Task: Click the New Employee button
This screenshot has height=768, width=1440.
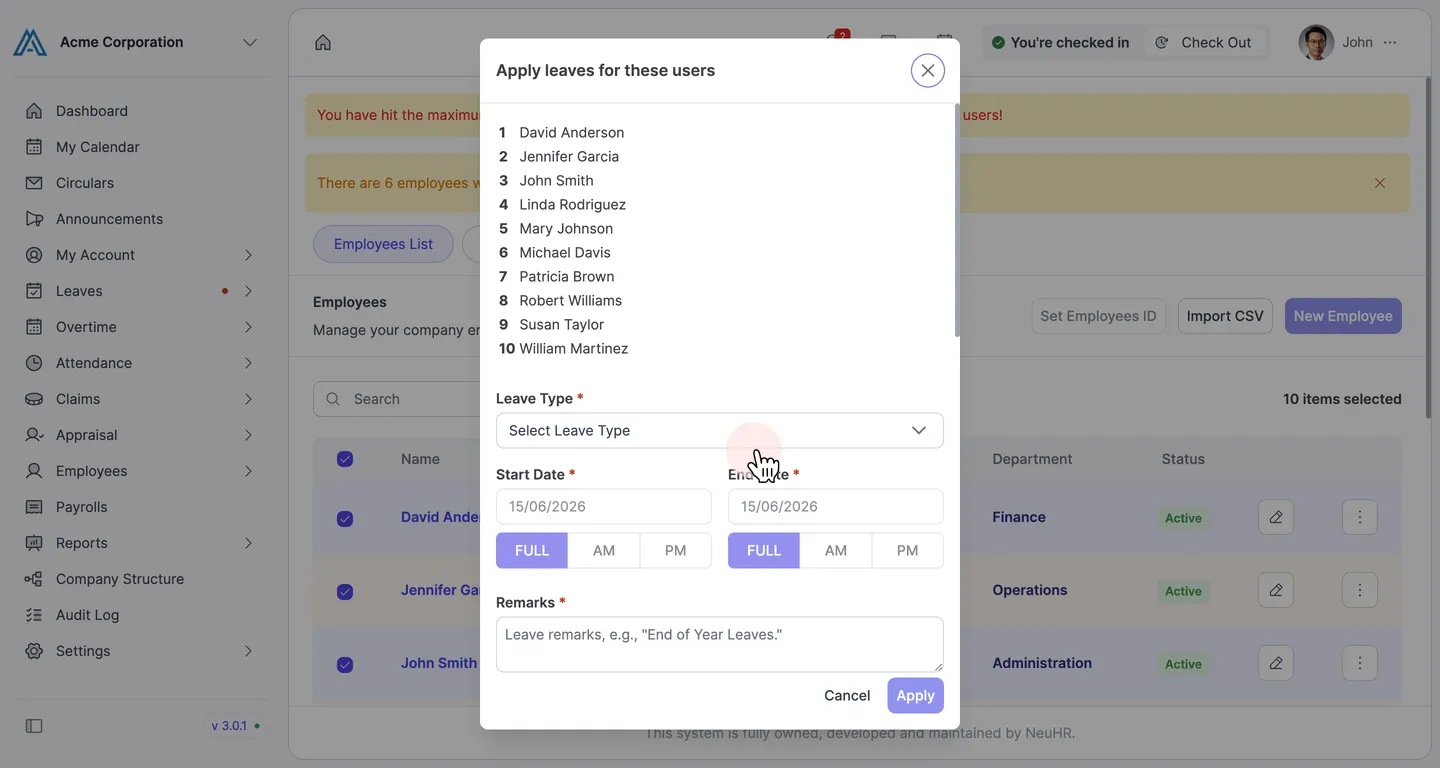Action: coord(1343,316)
